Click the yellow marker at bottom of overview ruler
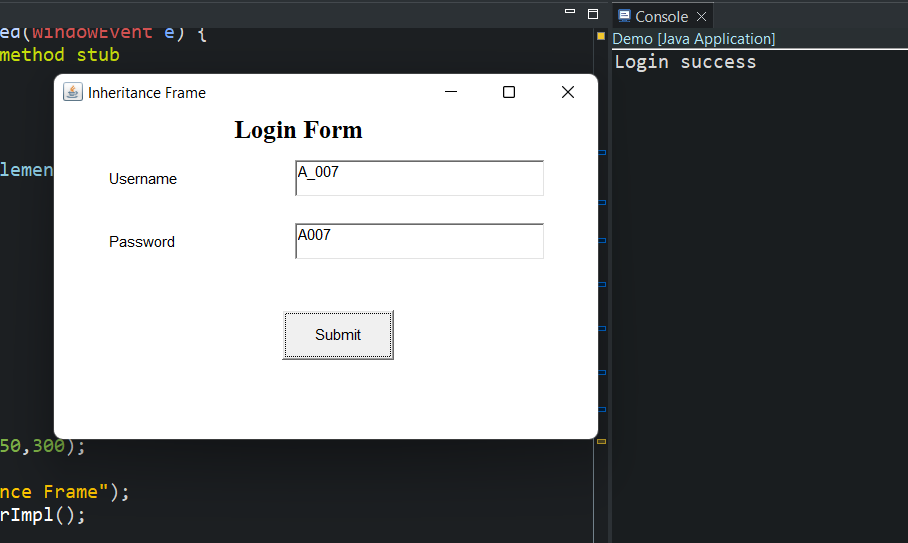 tap(601, 442)
